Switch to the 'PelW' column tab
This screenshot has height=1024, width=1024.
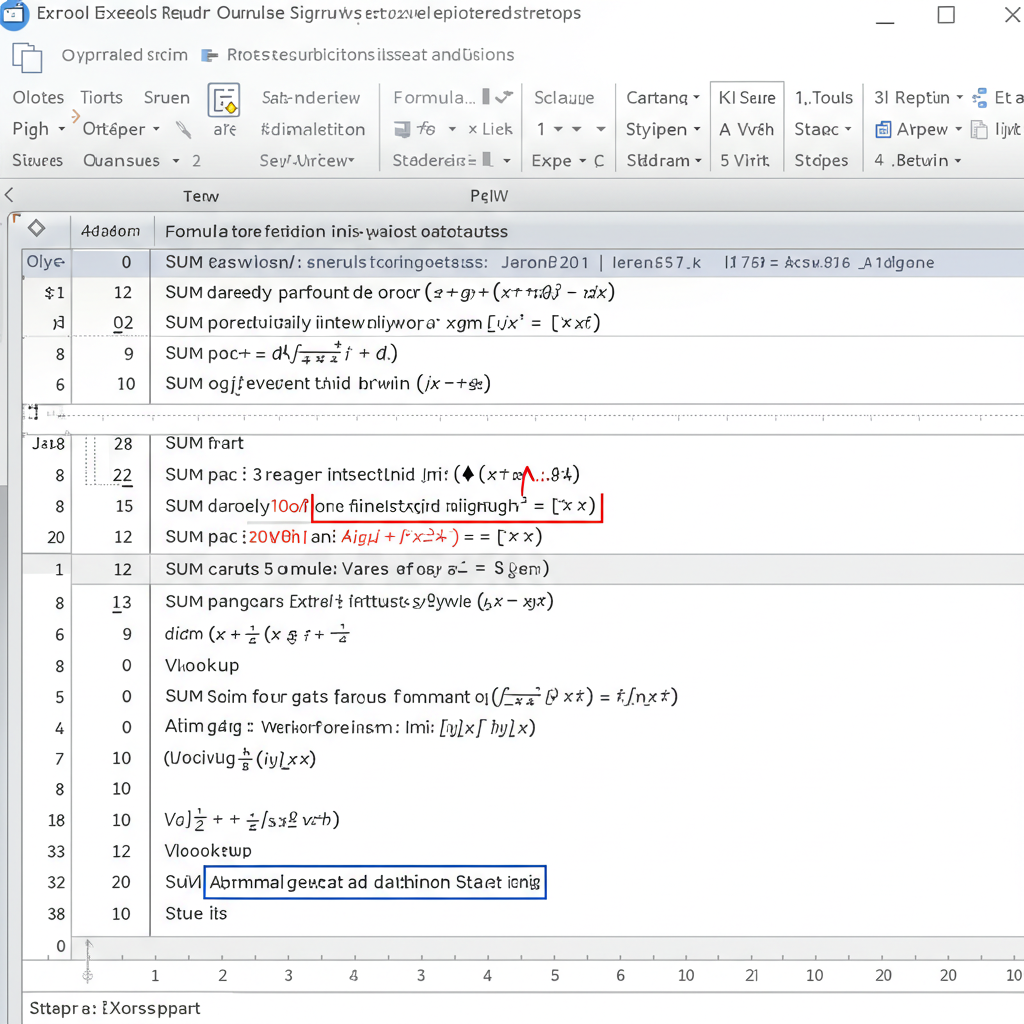pos(489,196)
